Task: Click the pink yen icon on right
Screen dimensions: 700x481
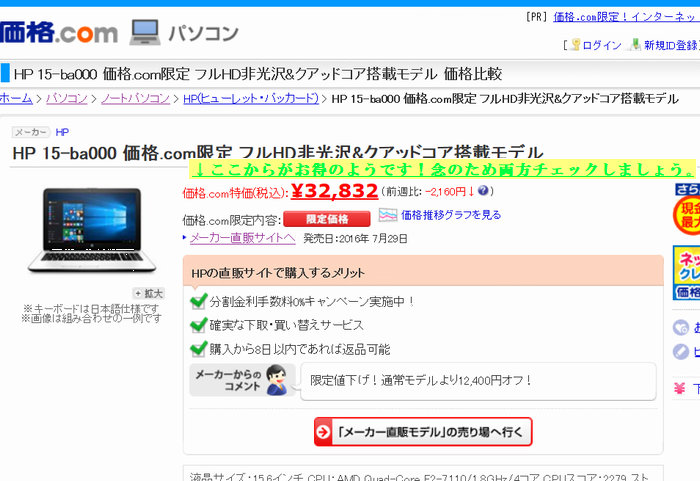Action: (x=679, y=389)
